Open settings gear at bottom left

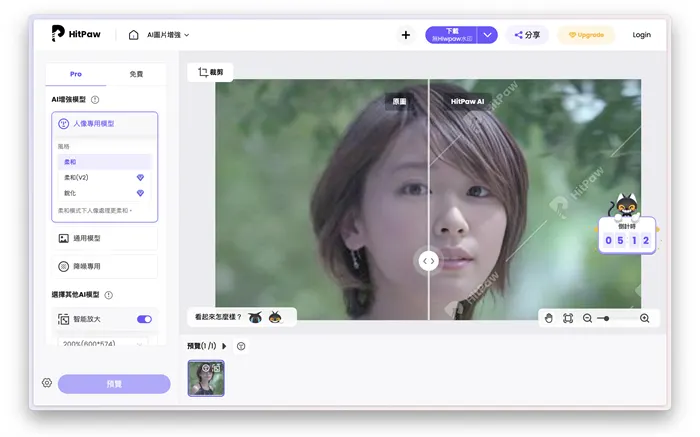click(x=47, y=383)
